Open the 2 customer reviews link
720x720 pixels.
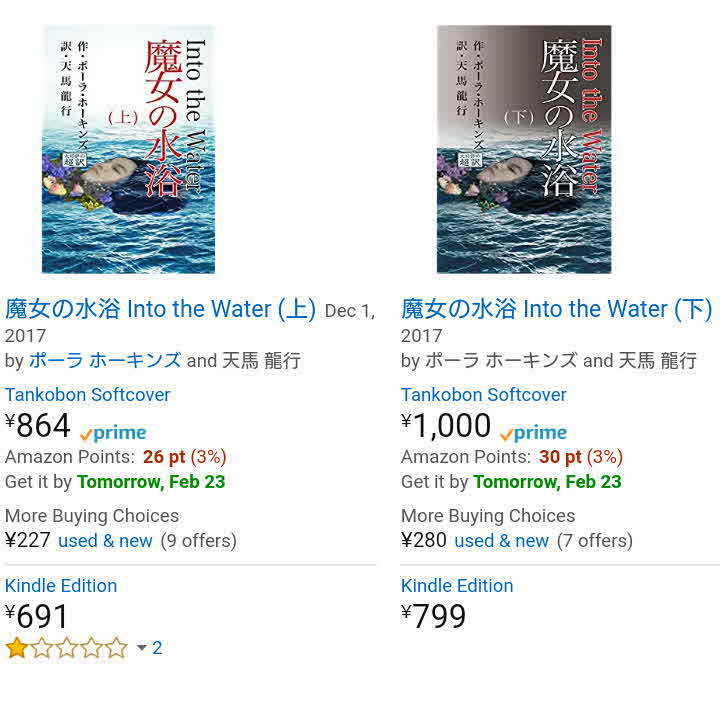point(157,648)
